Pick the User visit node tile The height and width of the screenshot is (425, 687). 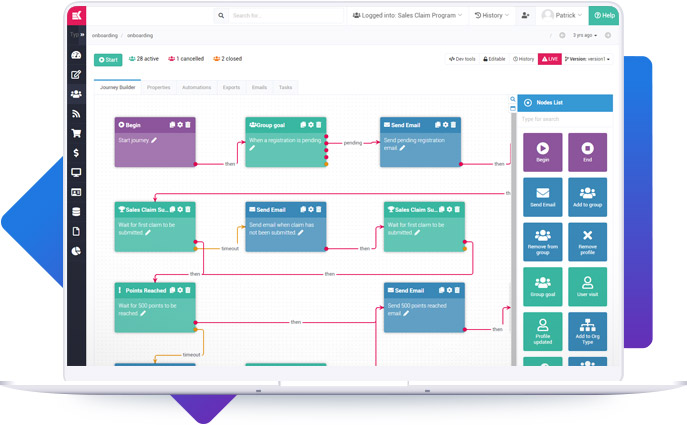[x=587, y=287]
